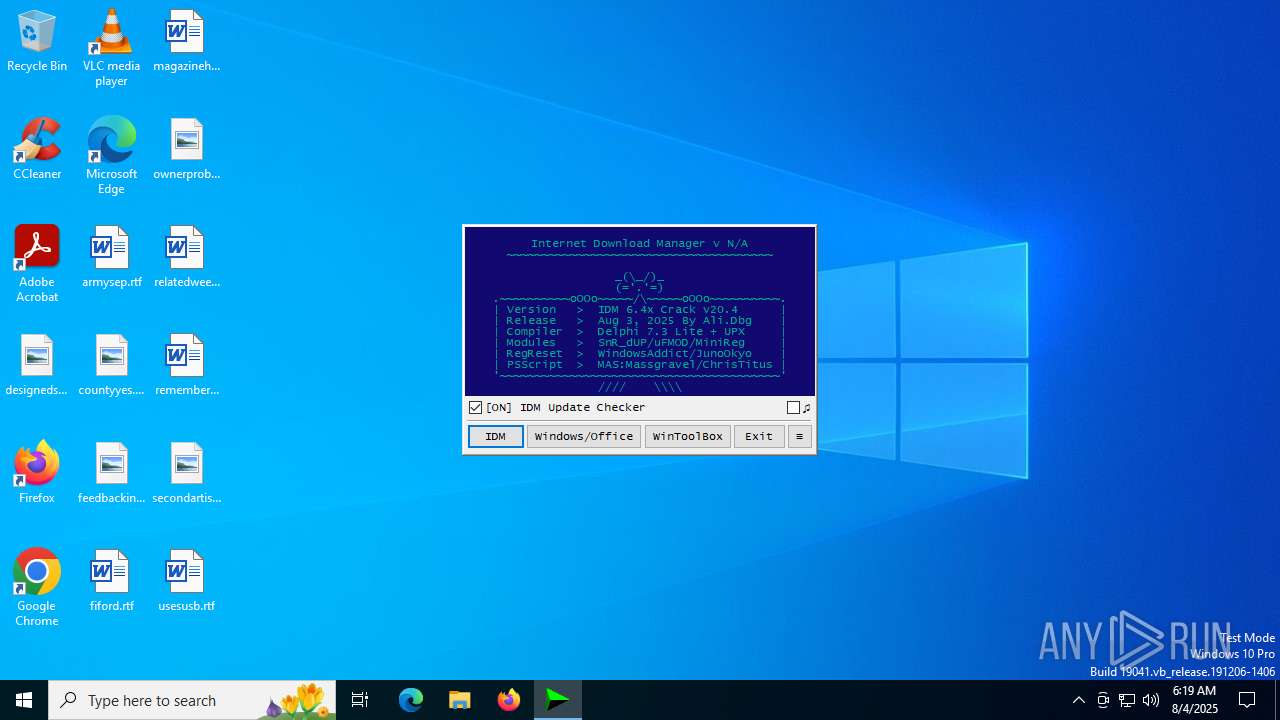Image resolution: width=1280 pixels, height=720 pixels.
Task: Select the secondartis... image file
Action: coord(186,474)
